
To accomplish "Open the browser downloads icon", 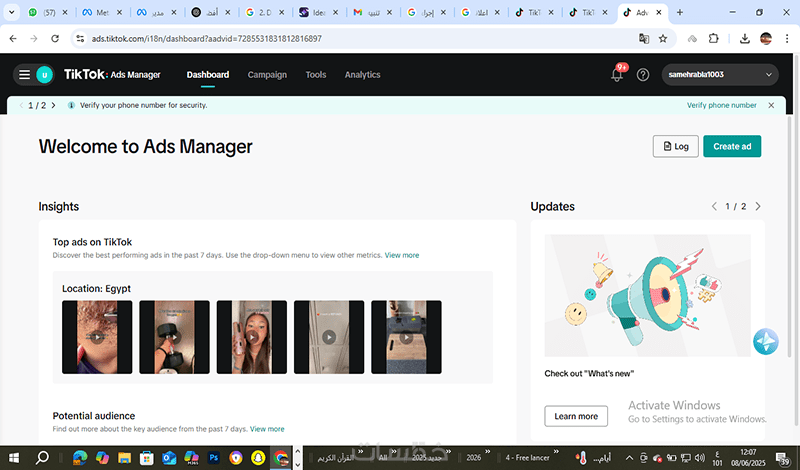I will click(744, 38).
